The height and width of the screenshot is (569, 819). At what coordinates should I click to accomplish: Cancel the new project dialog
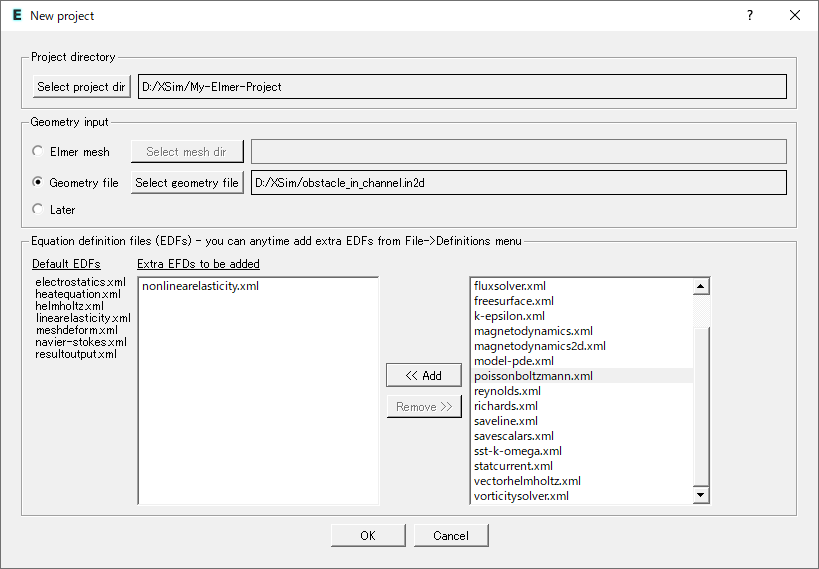[451, 536]
